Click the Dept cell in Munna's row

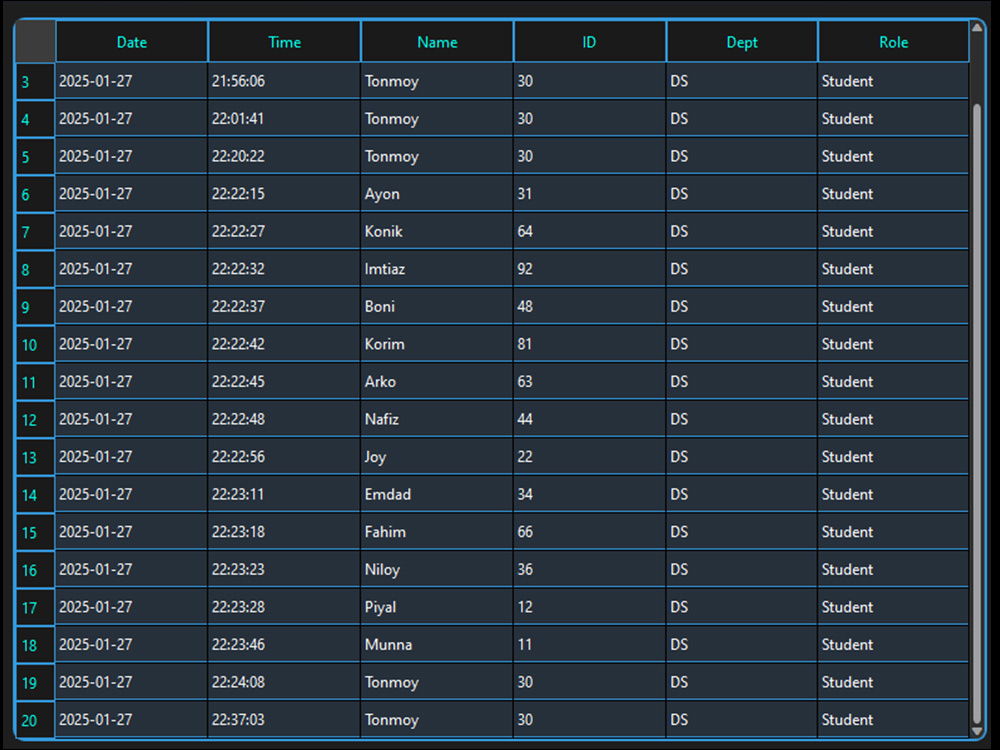(742, 645)
